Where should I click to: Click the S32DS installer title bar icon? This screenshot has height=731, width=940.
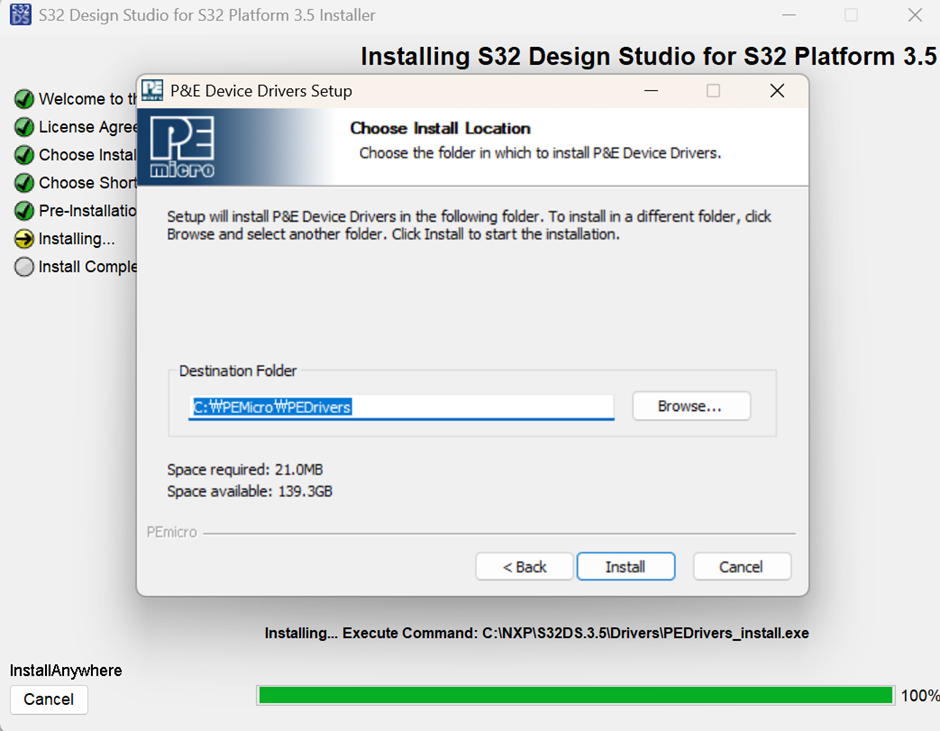(20, 14)
